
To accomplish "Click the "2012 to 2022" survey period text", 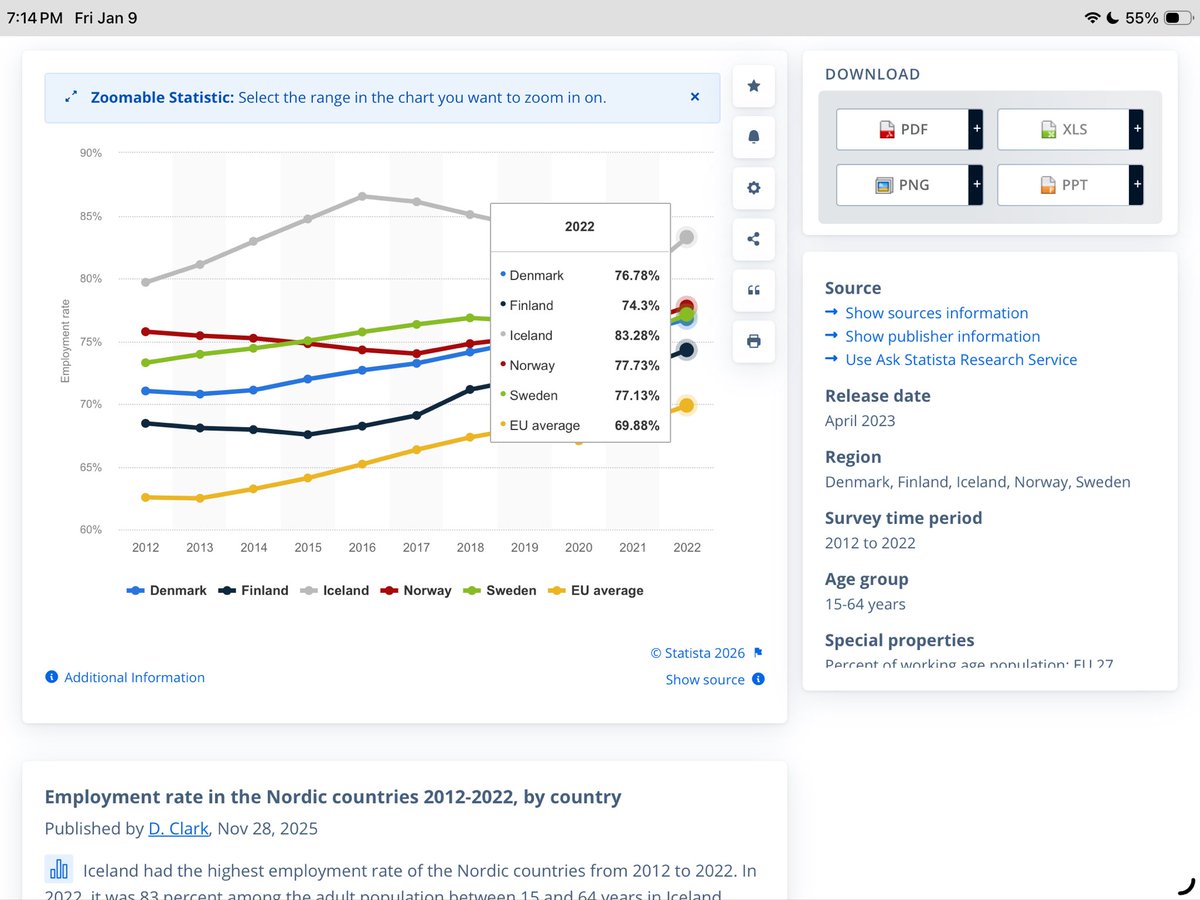I will coord(870,543).
